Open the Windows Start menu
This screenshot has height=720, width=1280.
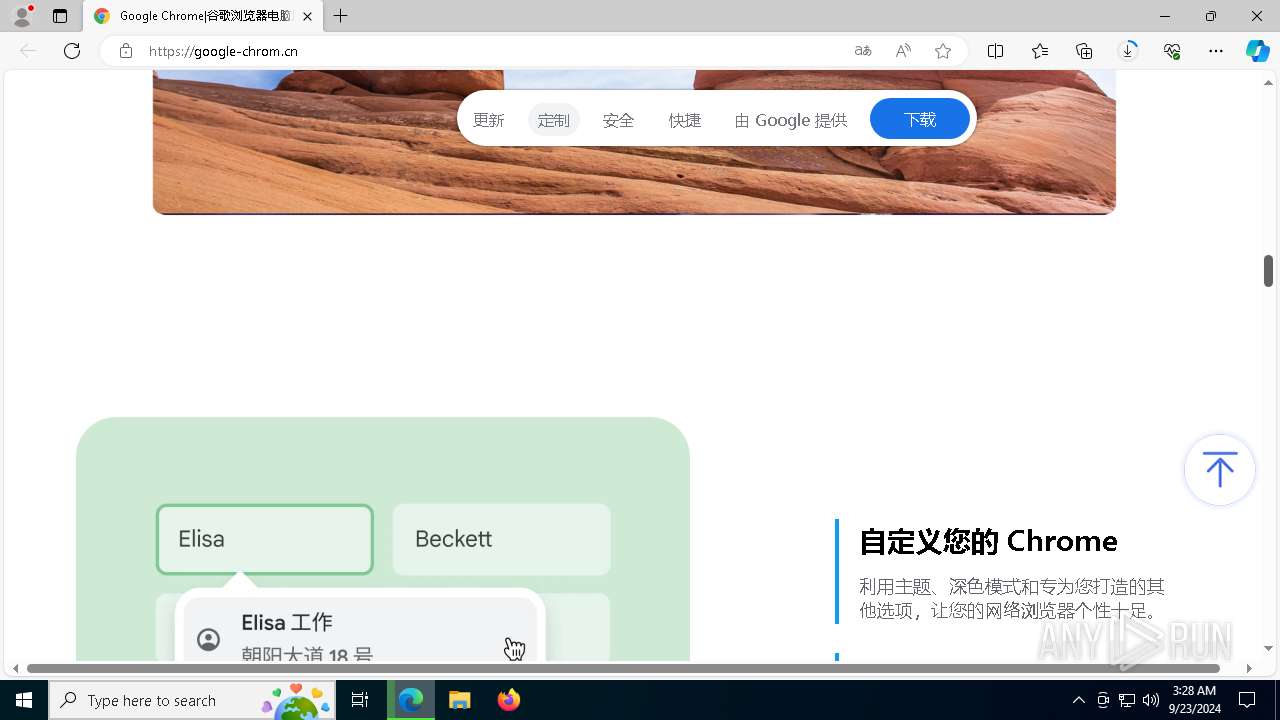click(24, 700)
